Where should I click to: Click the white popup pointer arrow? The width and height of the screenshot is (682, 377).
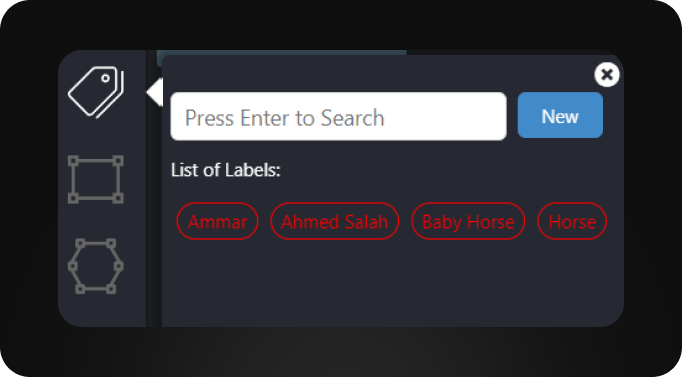point(154,92)
